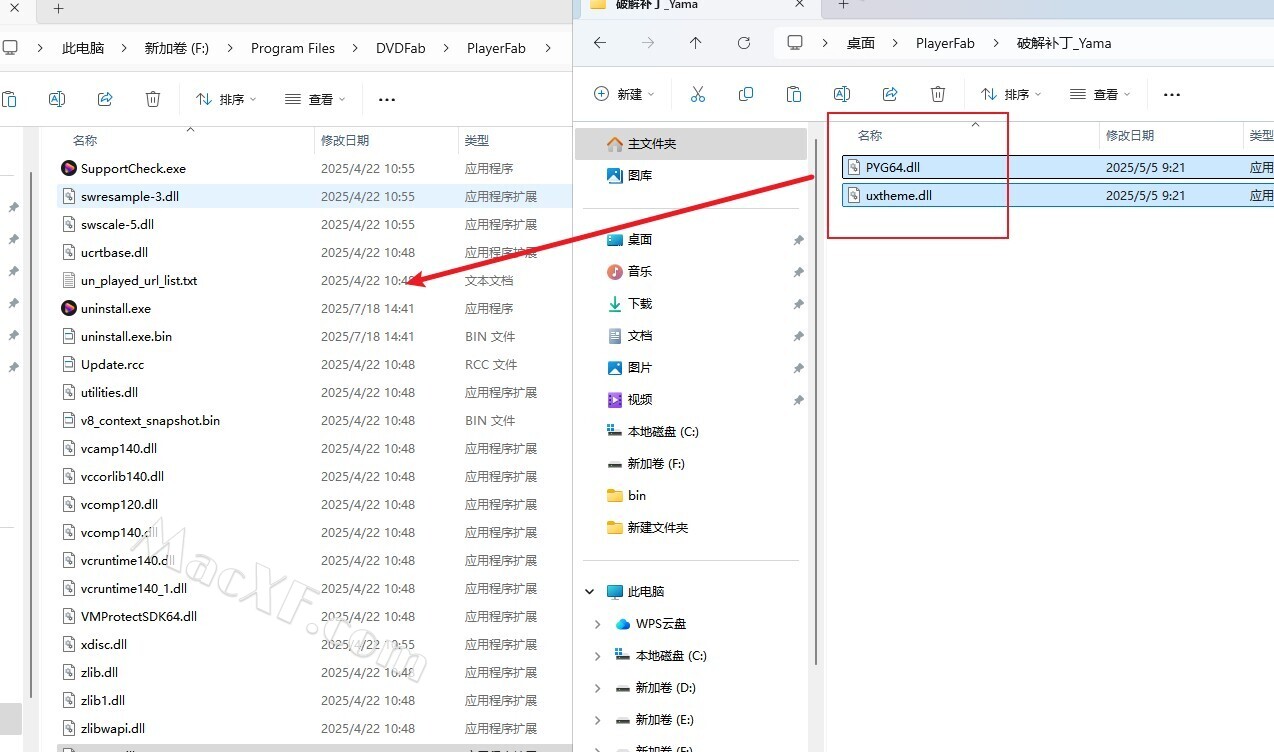This screenshot has height=752, width=1274.
Task: Click the Paste icon in right window toolbar
Action: click(794, 94)
